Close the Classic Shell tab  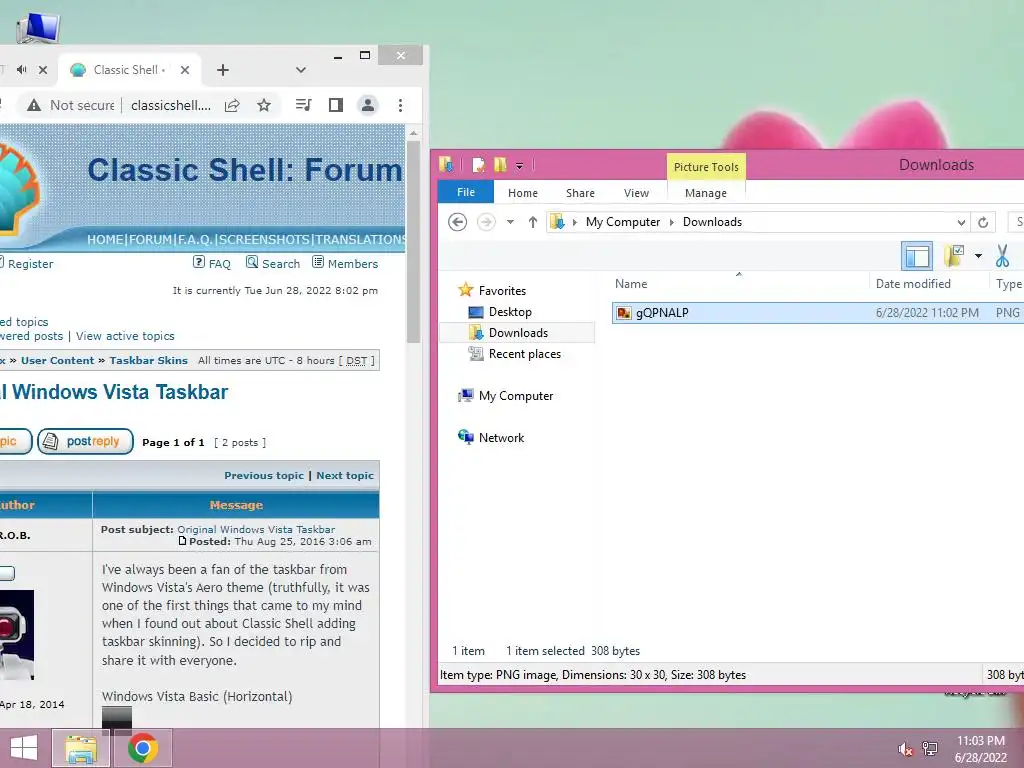click(x=185, y=70)
